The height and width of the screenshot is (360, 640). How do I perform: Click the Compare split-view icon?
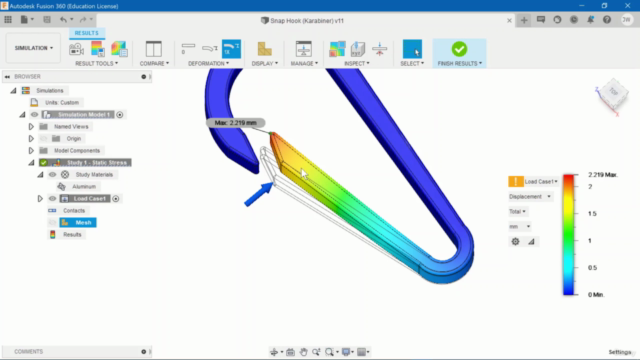(153, 49)
